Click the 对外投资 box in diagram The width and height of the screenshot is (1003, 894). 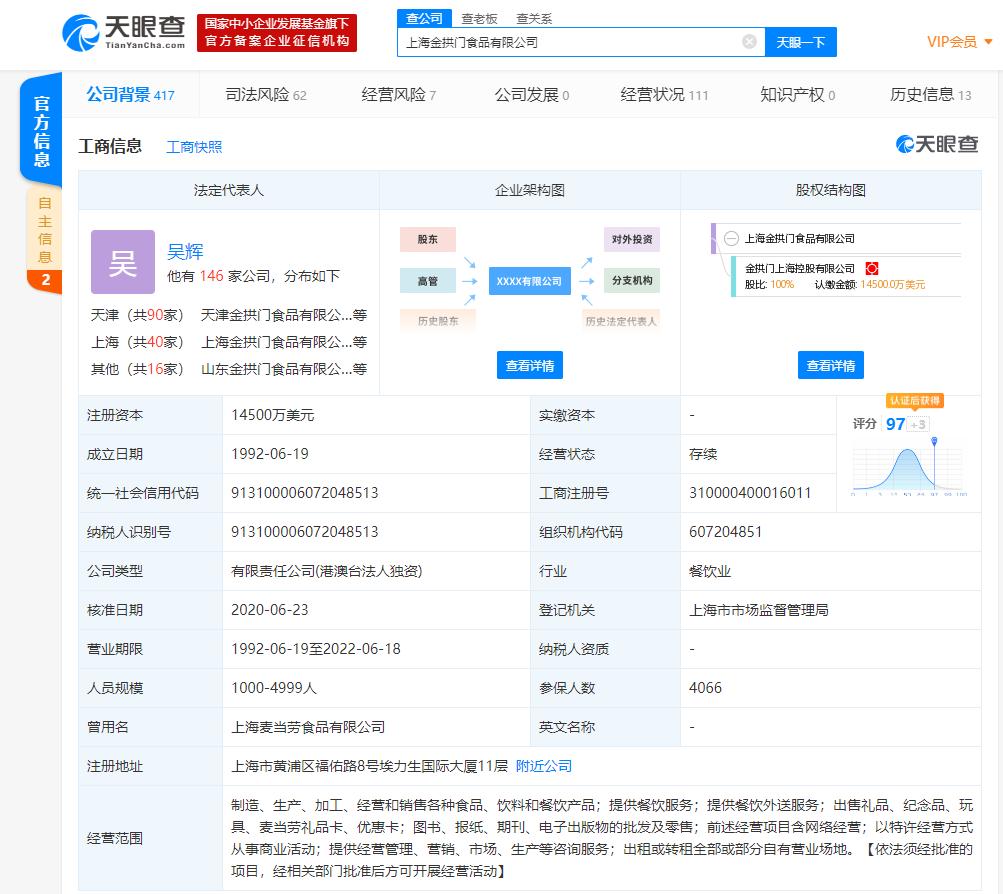[632, 239]
